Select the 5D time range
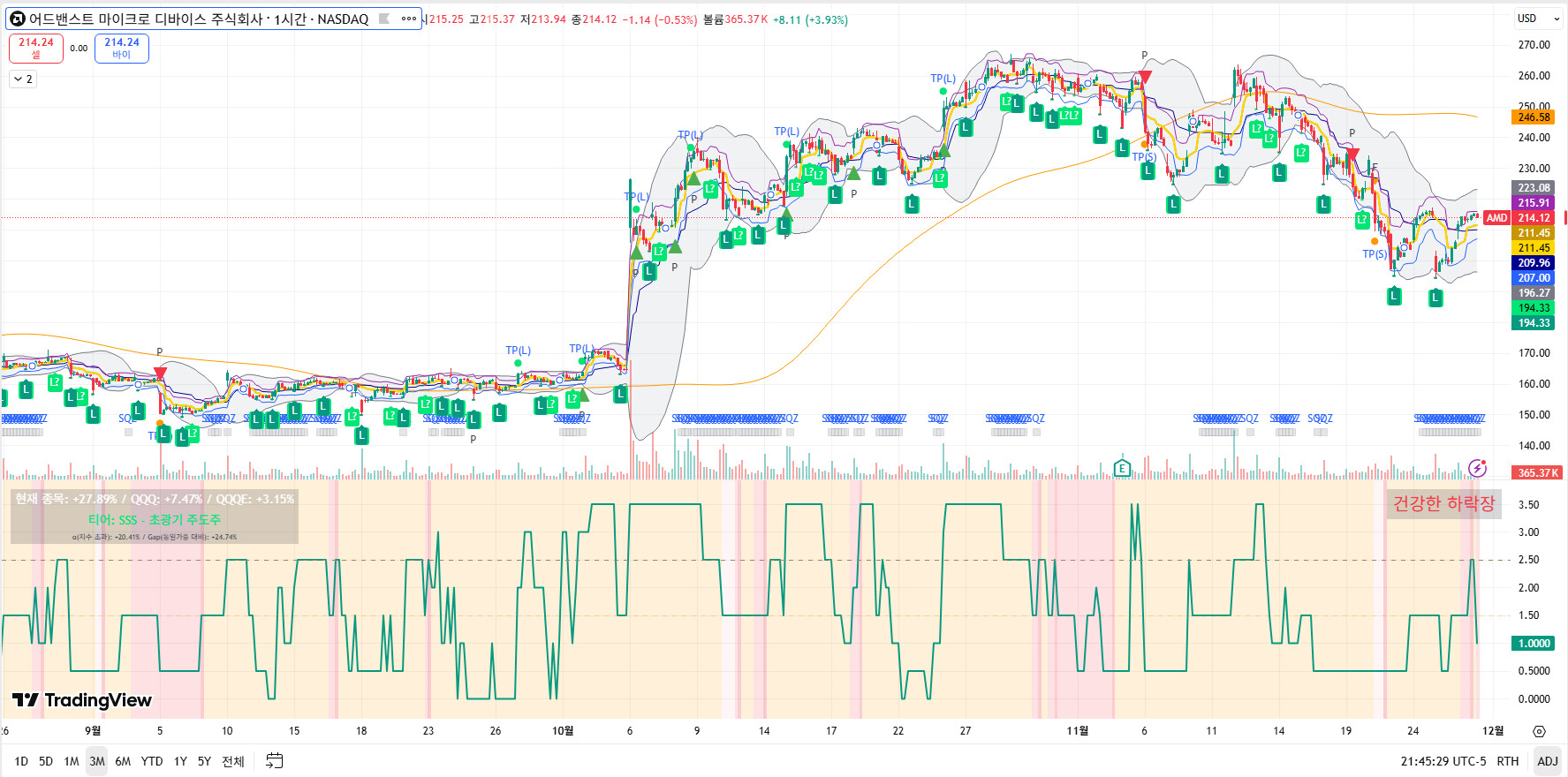Viewport: 1568px width, 777px height. pos(46,761)
